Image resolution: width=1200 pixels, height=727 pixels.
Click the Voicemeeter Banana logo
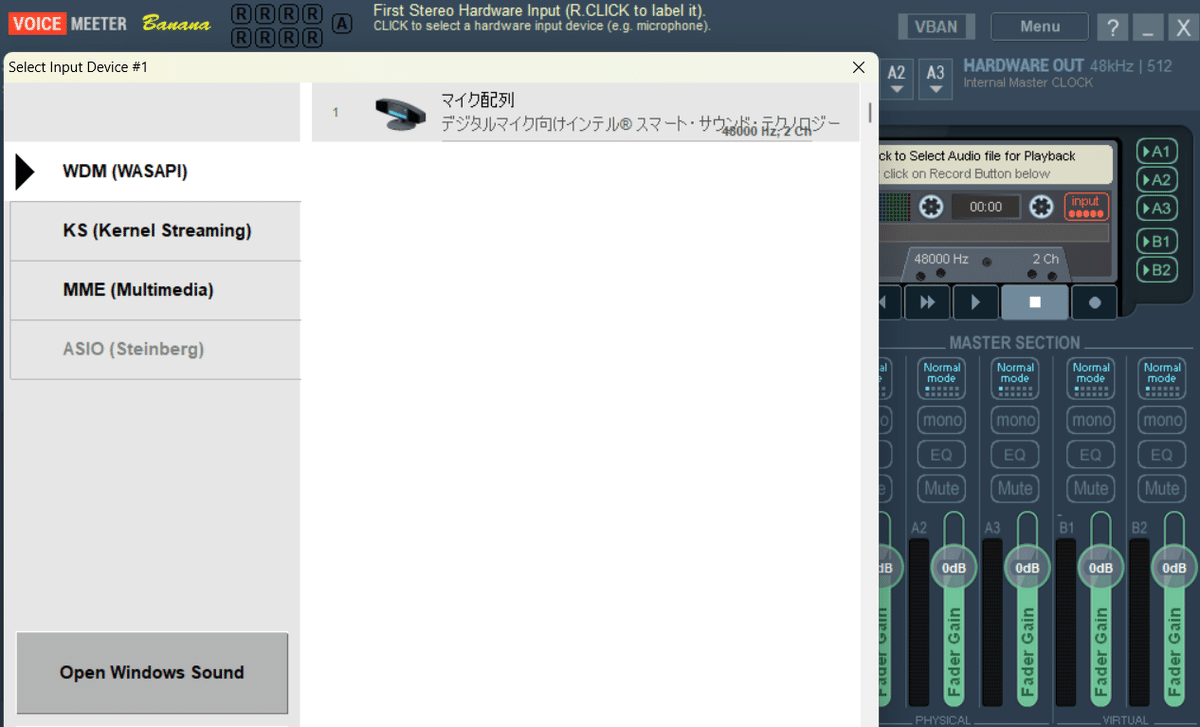[110, 23]
